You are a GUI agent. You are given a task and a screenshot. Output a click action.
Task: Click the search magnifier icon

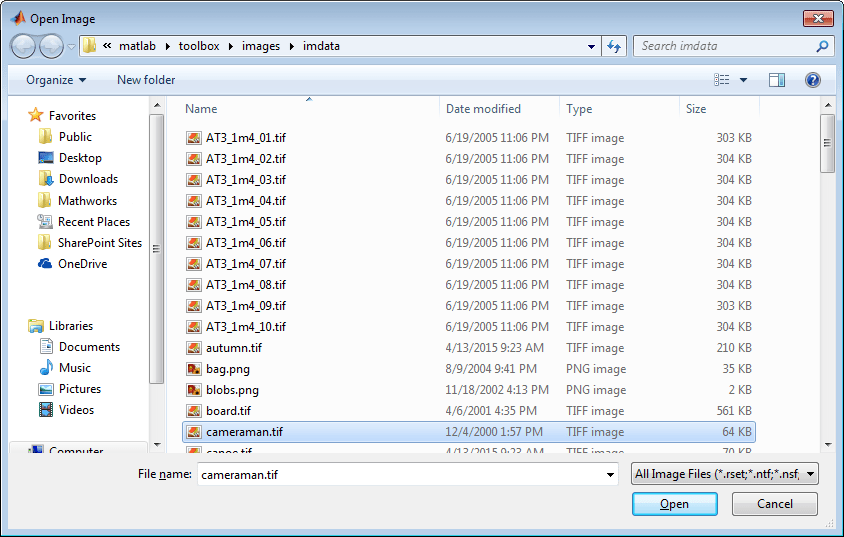click(x=821, y=46)
